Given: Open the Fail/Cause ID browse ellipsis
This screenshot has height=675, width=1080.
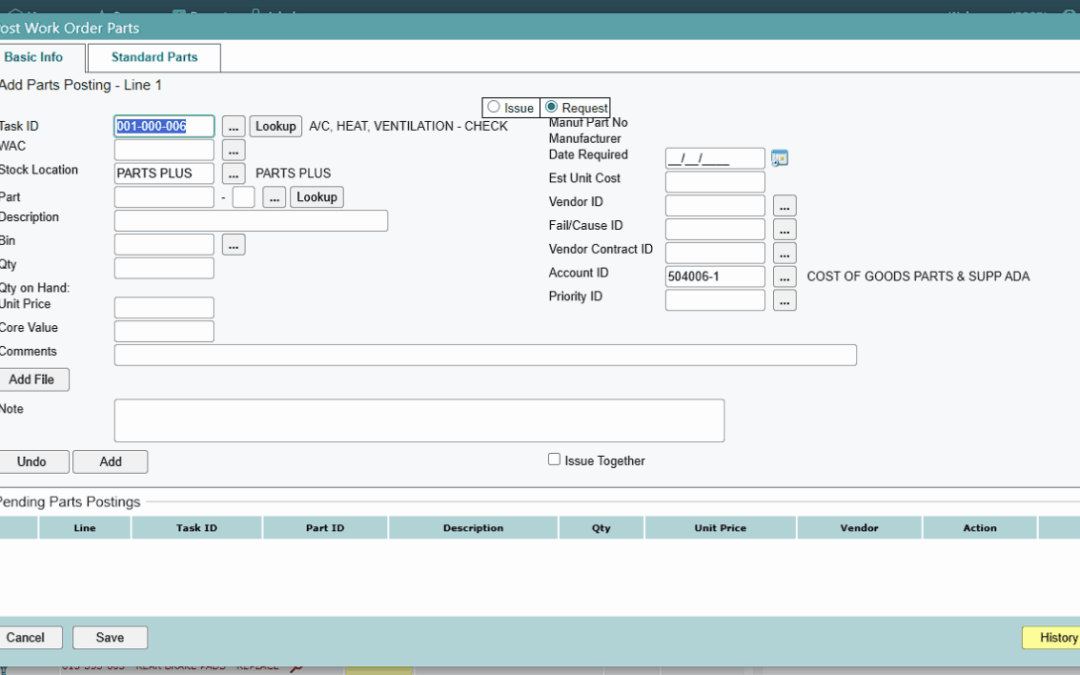Looking at the screenshot, I should point(785,229).
